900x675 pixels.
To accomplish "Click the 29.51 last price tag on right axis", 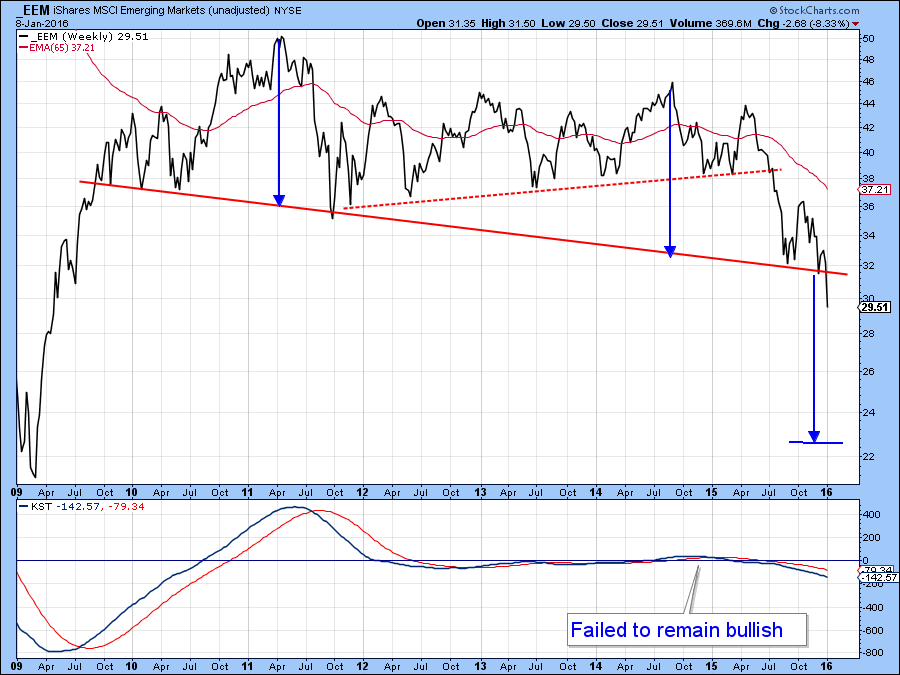I will tap(875, 307).
